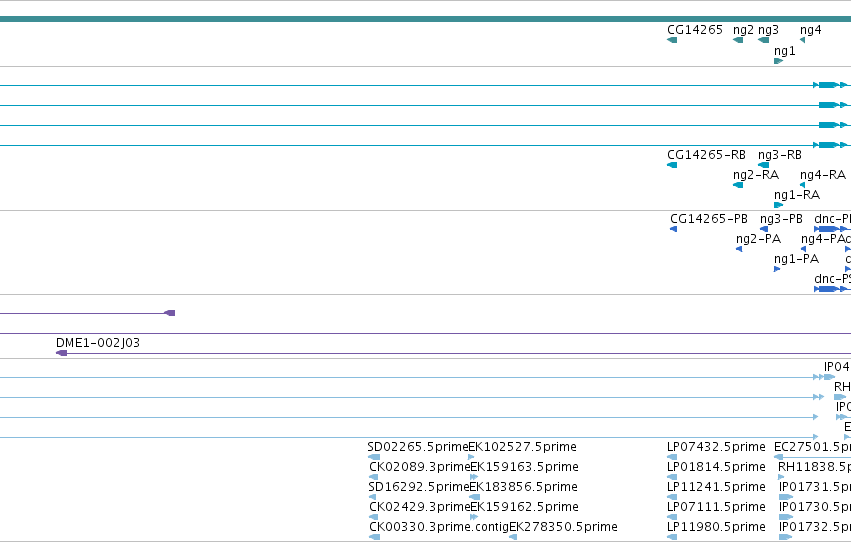The height and width of the screenshot is (542, 851).
Task: Click the teal chromosome bar at top
Action: point(426,19)
